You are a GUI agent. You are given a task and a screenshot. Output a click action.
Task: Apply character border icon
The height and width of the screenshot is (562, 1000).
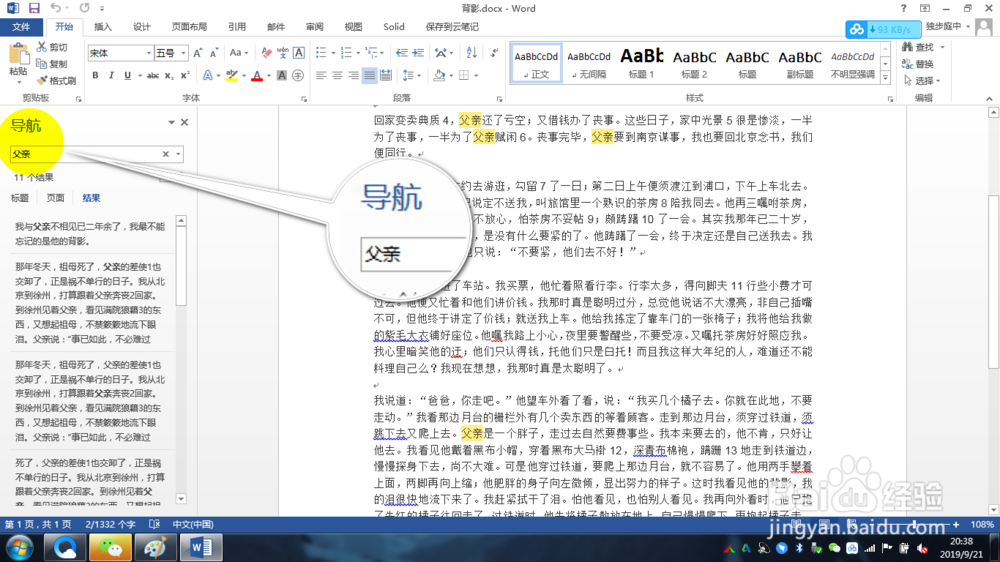coord(298,53)
